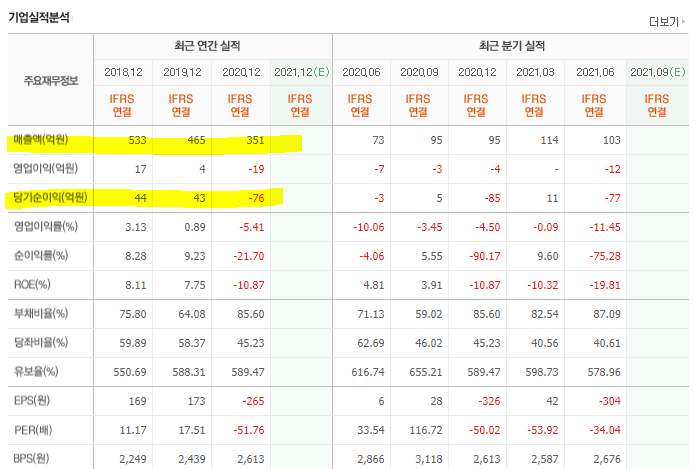698x469 pixels.
Task: Click the 465 revenue value
Action: click(x=196, y=140)
